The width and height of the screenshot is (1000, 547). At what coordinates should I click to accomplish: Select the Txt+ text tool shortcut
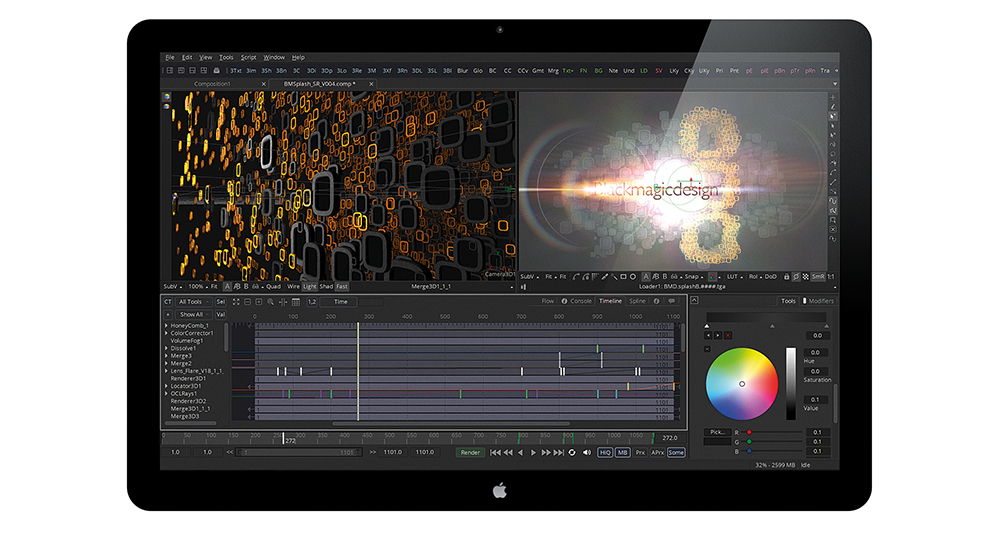point(568,71)
